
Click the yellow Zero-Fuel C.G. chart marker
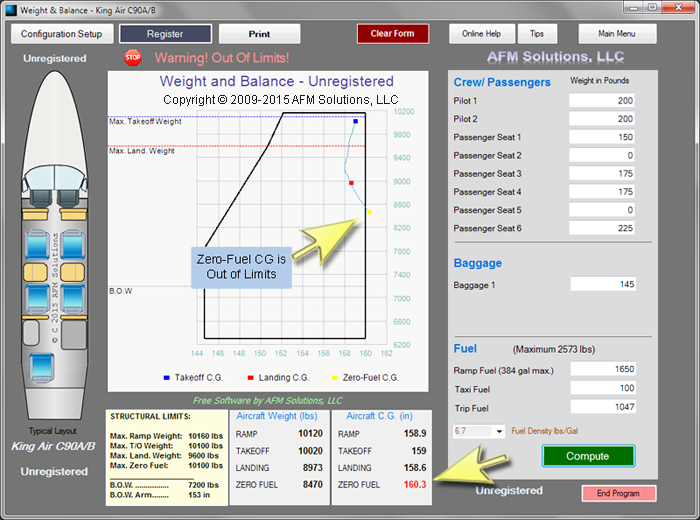tap(370, 212)
